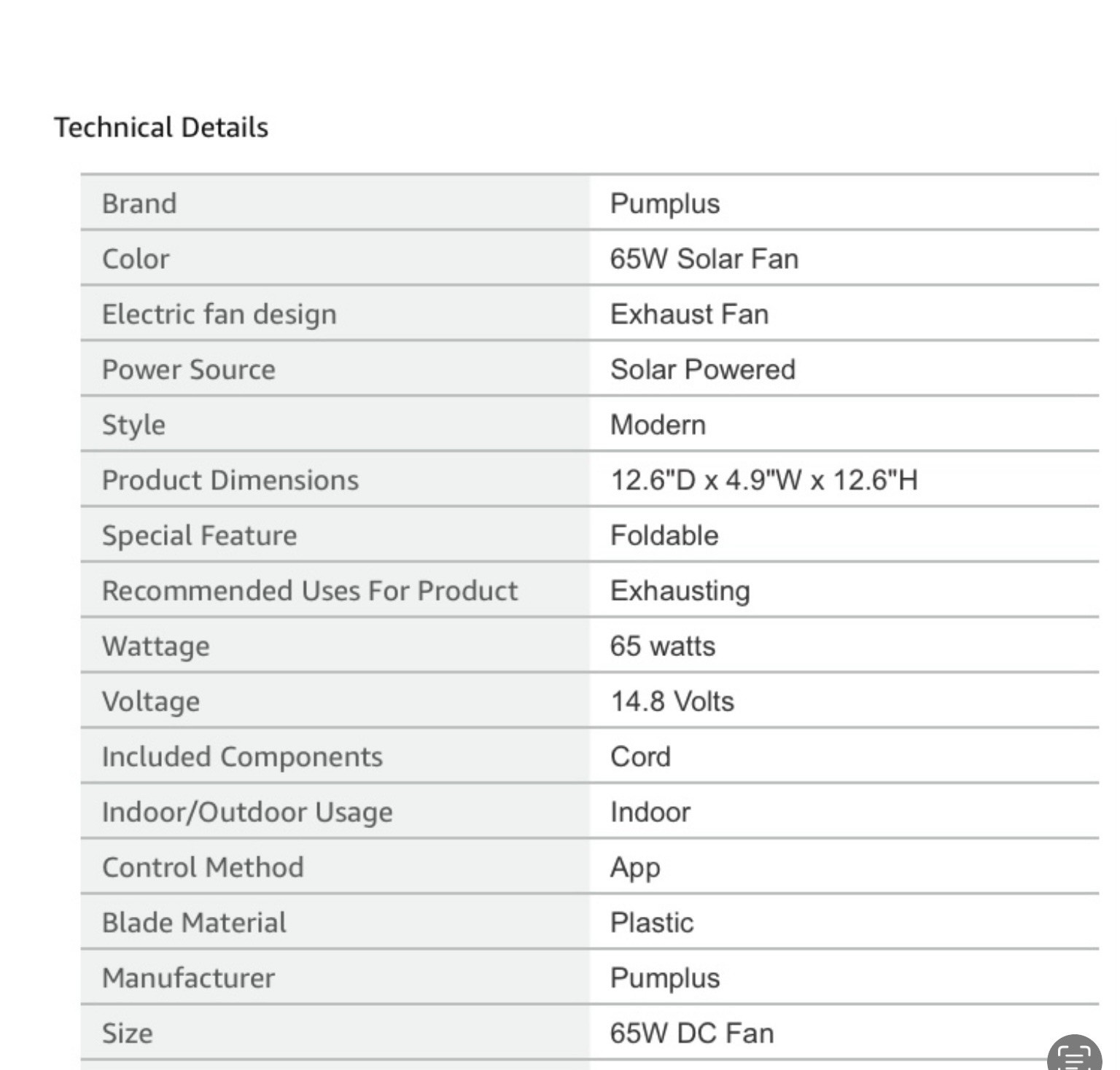Tap the floating chat icon at bottom right
The width and height of the screenshot is (1120, 1070).
point(1074,1054)
